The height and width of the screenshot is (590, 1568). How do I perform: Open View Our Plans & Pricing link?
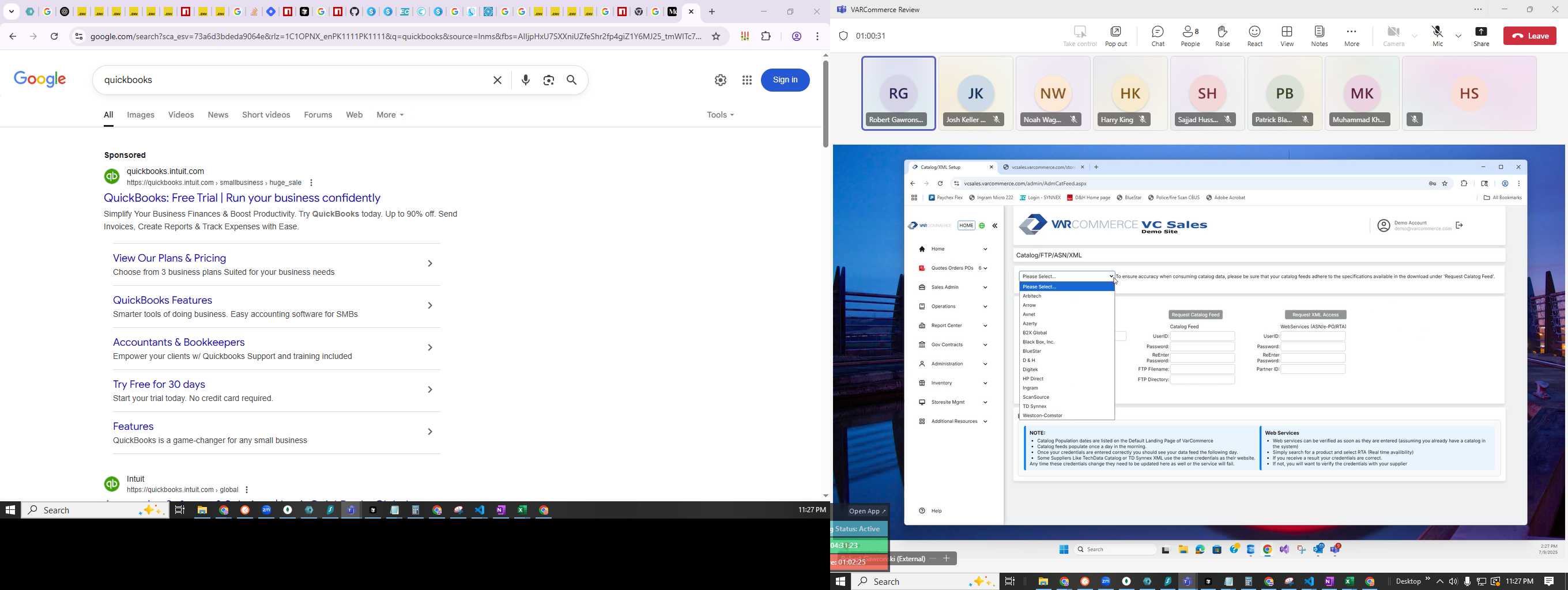[170, 259]
